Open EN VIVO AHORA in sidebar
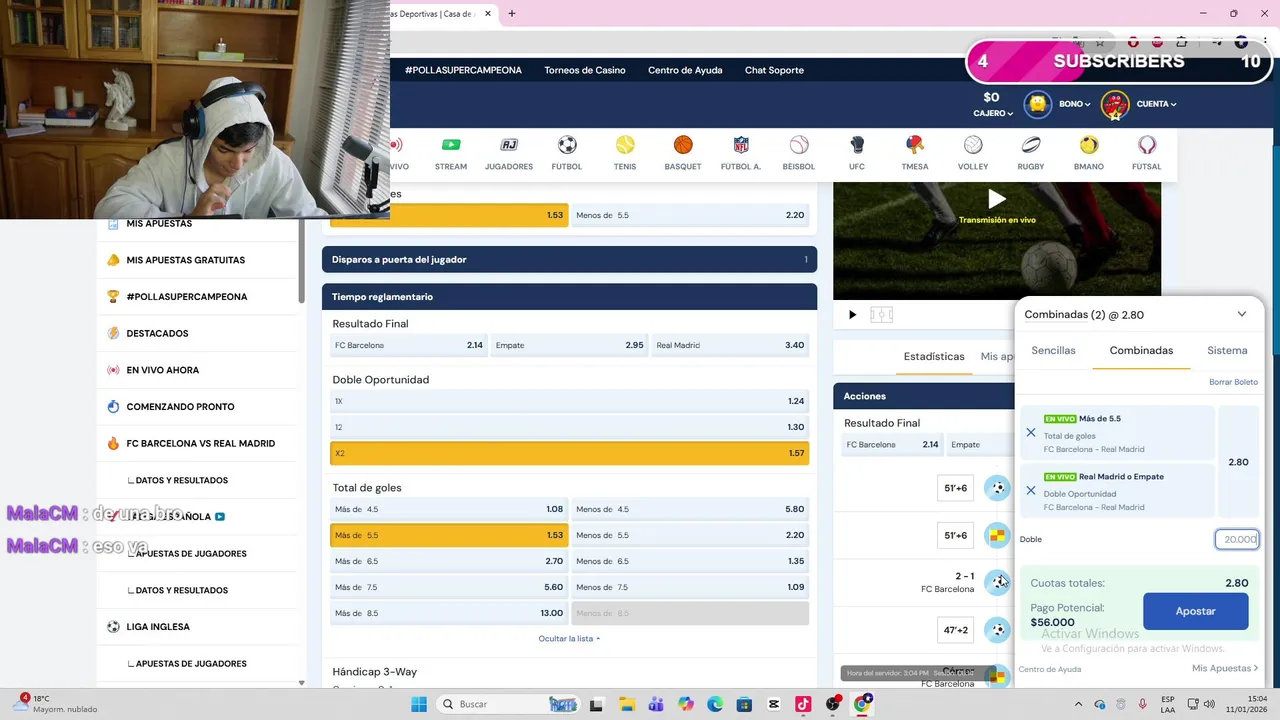Image resolution: width=1280 pixels, height=720 pixels. click(162, 370)
